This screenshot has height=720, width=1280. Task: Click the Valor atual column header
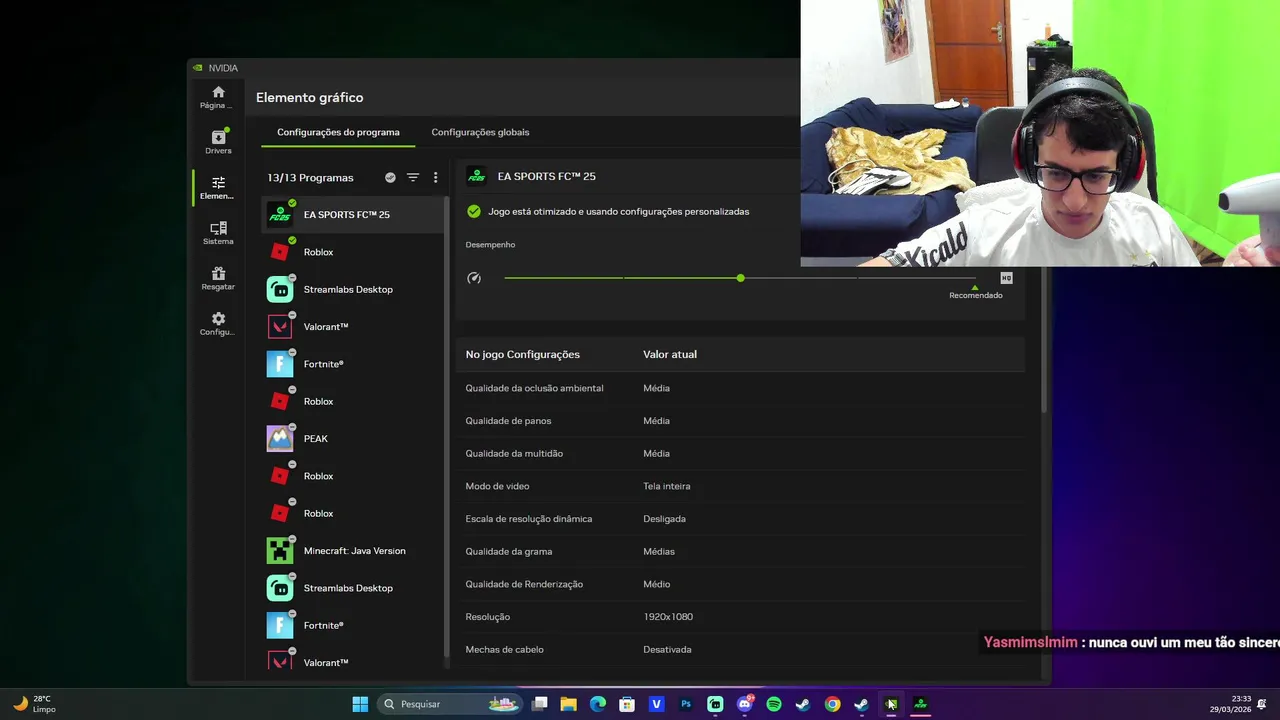click(x=670, y=354)
